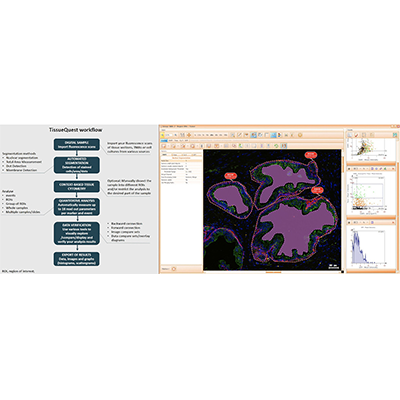This screenshot has width=400, height=400.
Task: Select the yellow highlighted pointer tool
Action: tap(162, 135)
